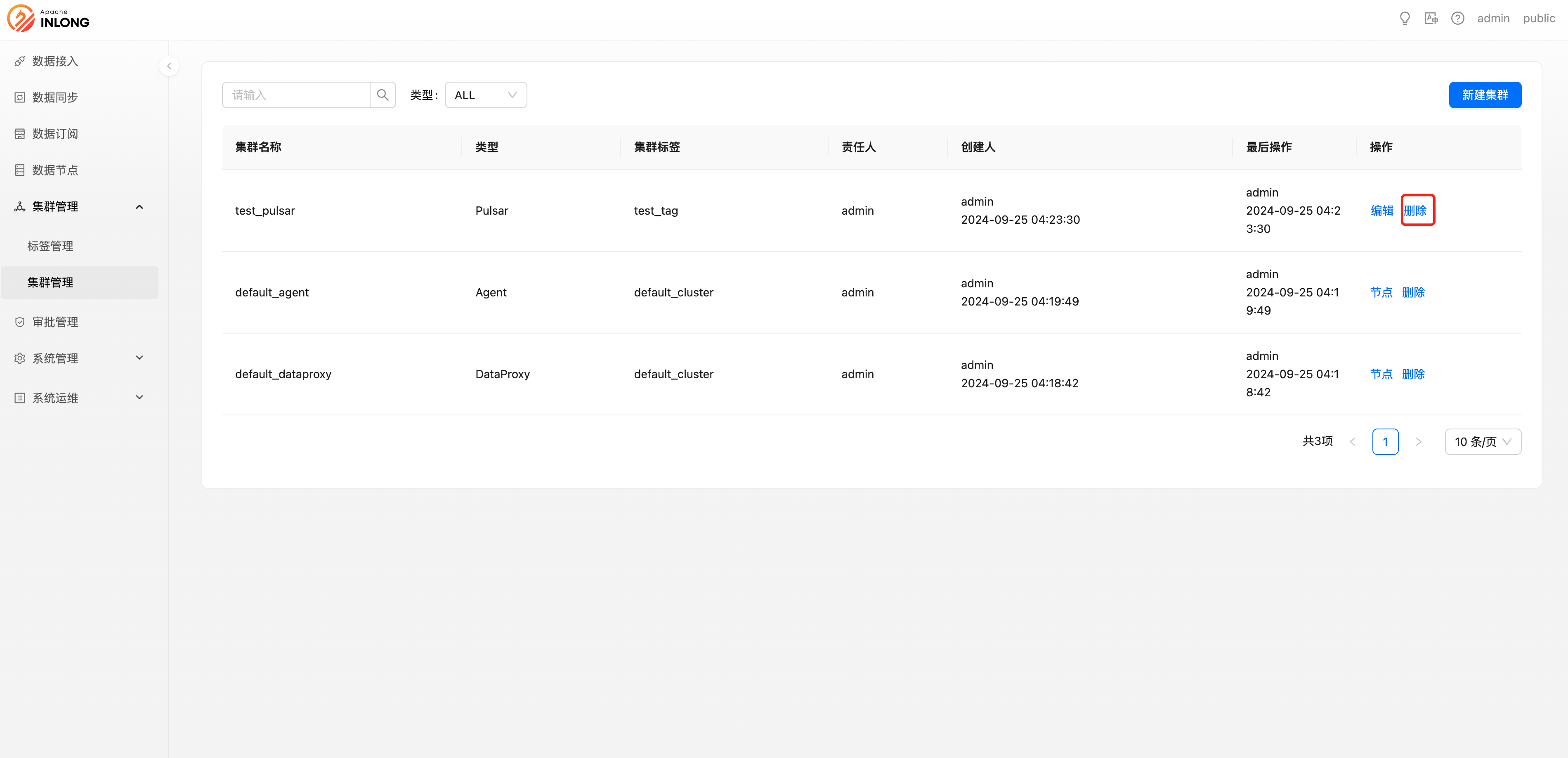1568x758 pixels.
Task: Click the 新建集群 button
Action: pos(1484,95)
